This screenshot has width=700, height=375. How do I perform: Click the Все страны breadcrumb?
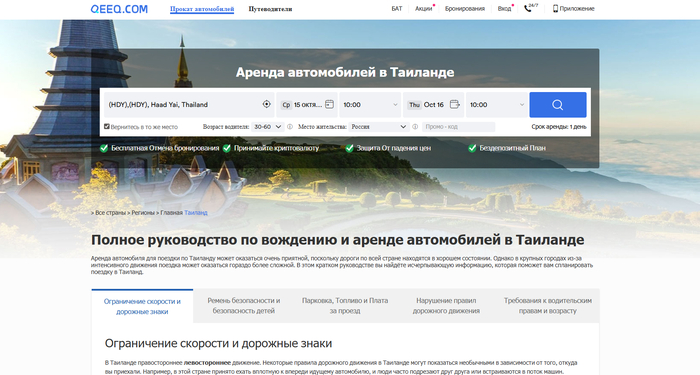110,213
